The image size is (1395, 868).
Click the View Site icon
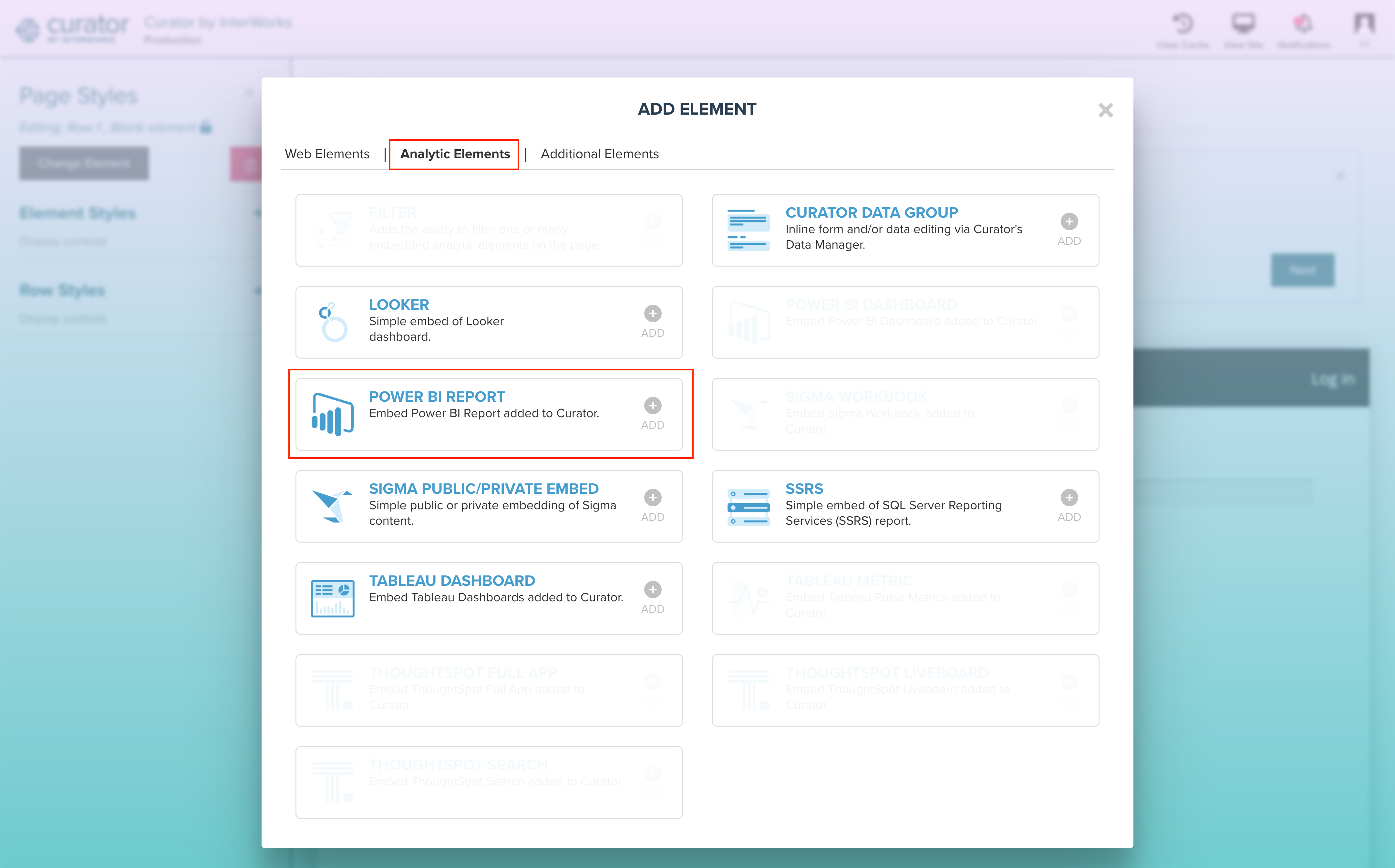[x=1243, y=24]
